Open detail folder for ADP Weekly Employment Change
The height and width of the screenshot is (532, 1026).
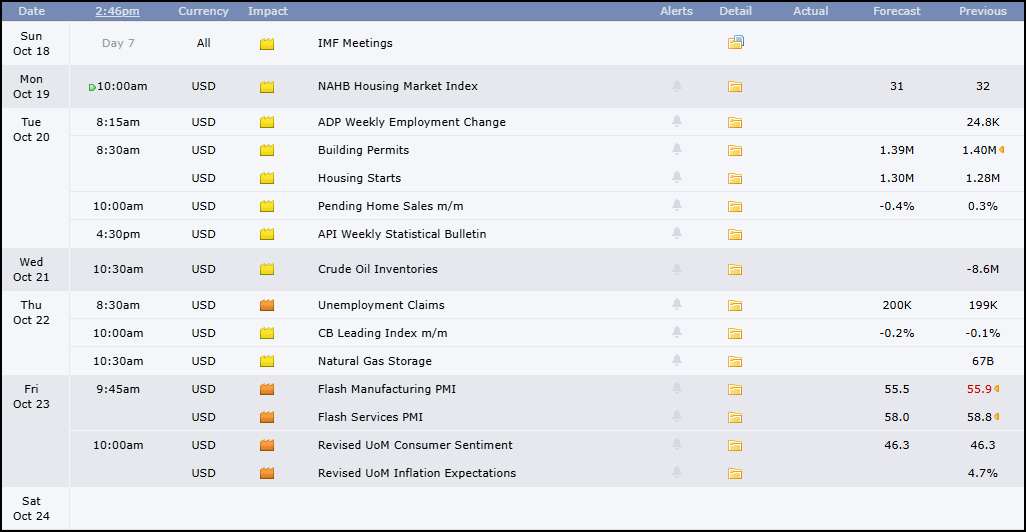[735, 122]
